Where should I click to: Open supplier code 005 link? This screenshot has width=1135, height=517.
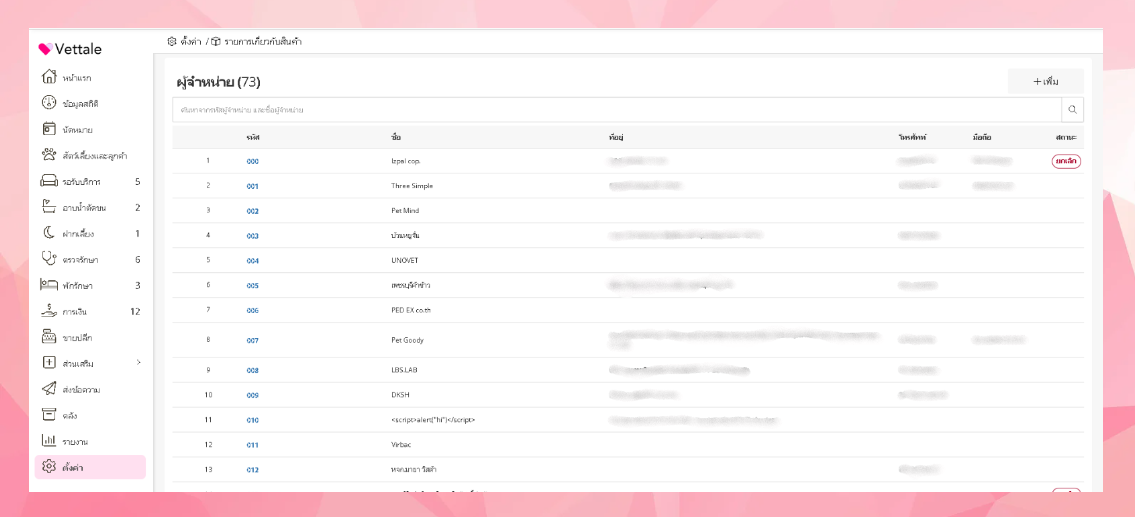tap(252, 286)
